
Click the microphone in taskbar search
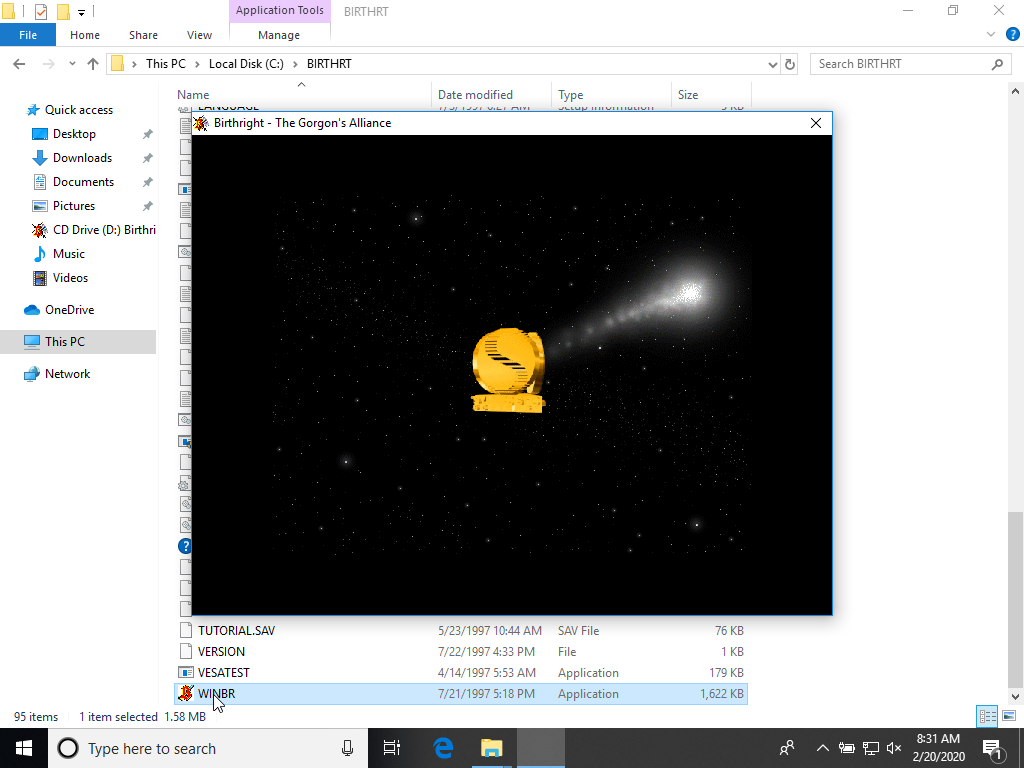point(347,748)
